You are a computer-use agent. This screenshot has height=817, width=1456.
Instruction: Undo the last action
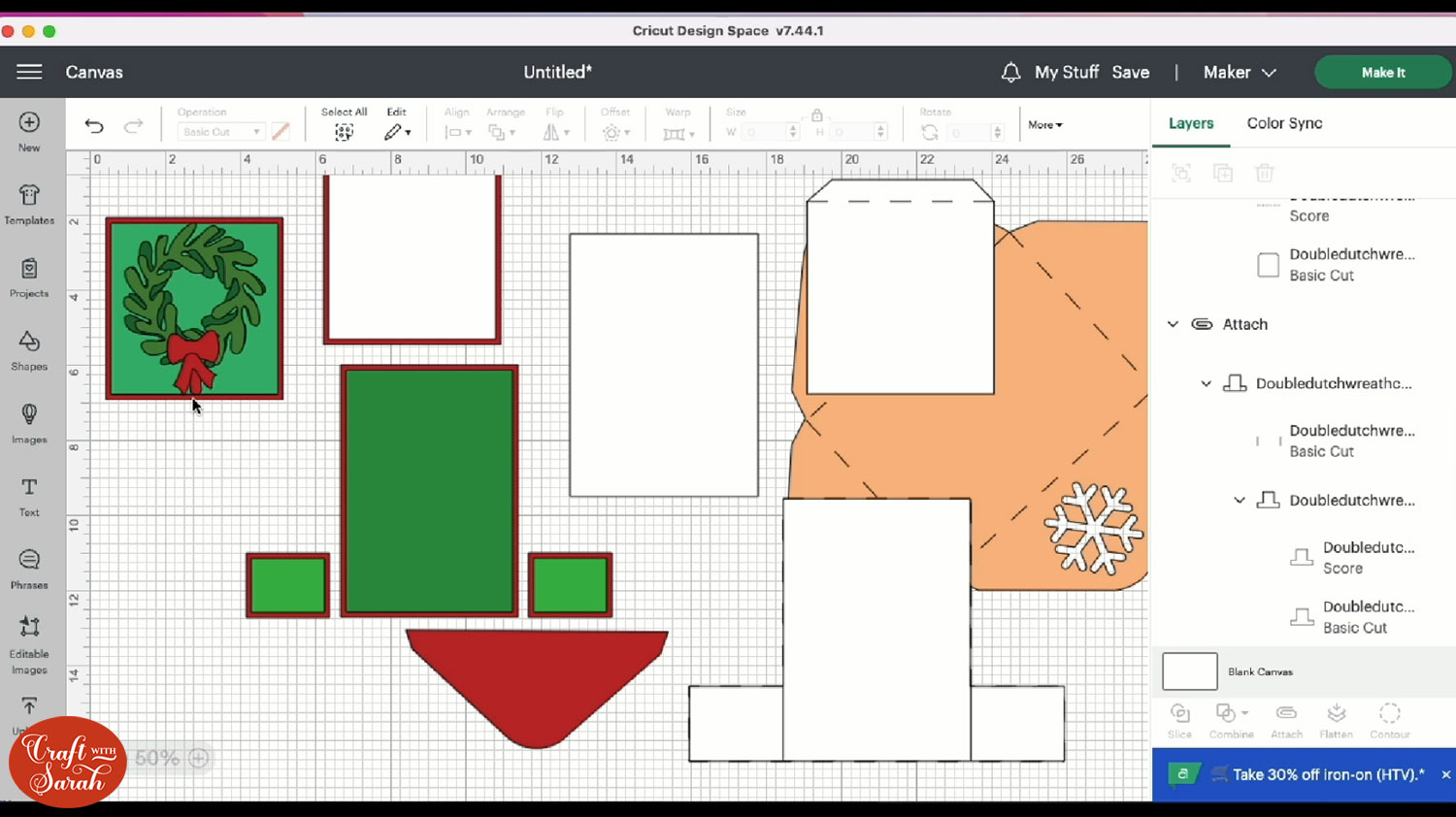tap(94, 125)
